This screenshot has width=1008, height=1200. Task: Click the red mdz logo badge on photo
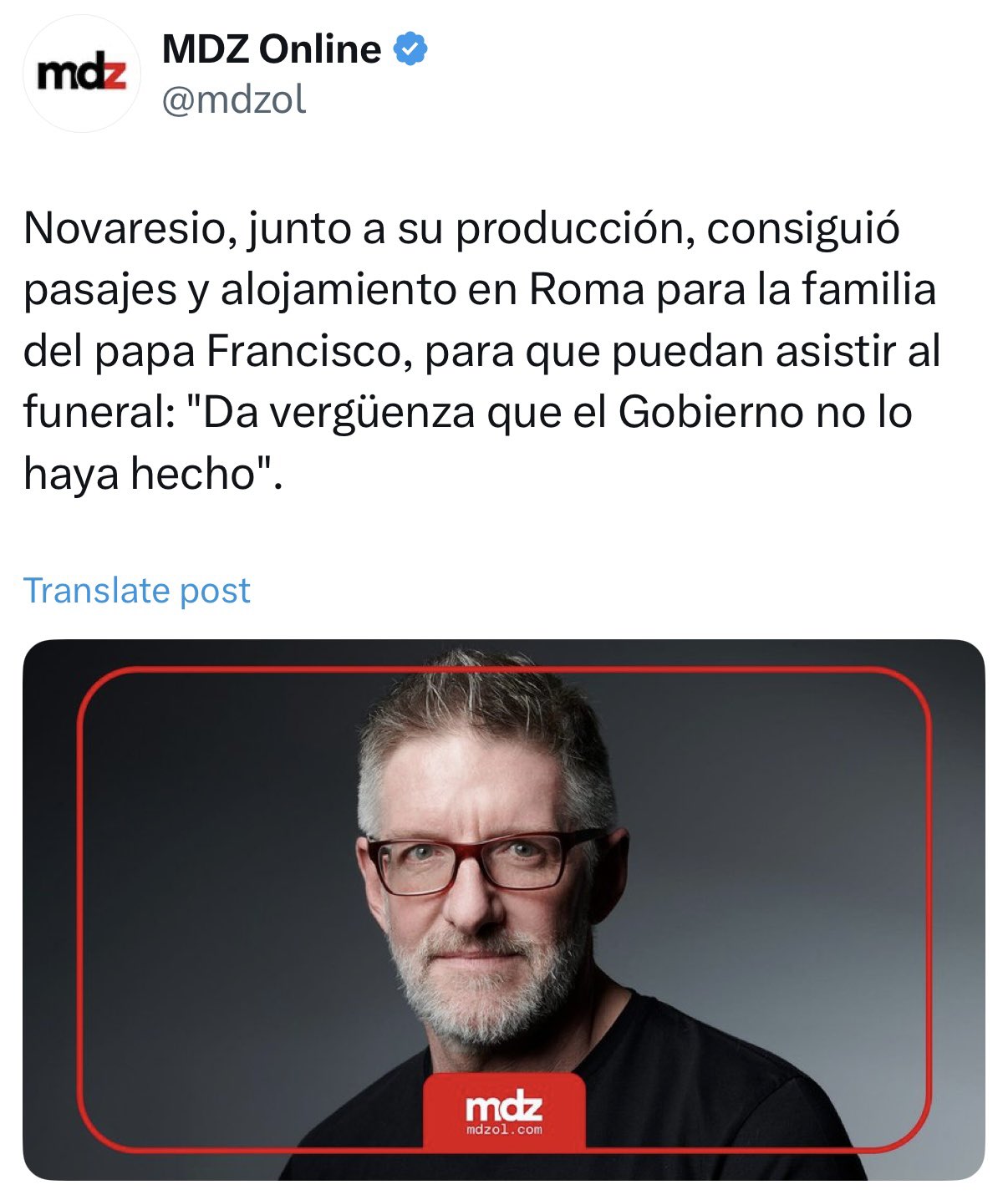click(x=504, y=1112)
